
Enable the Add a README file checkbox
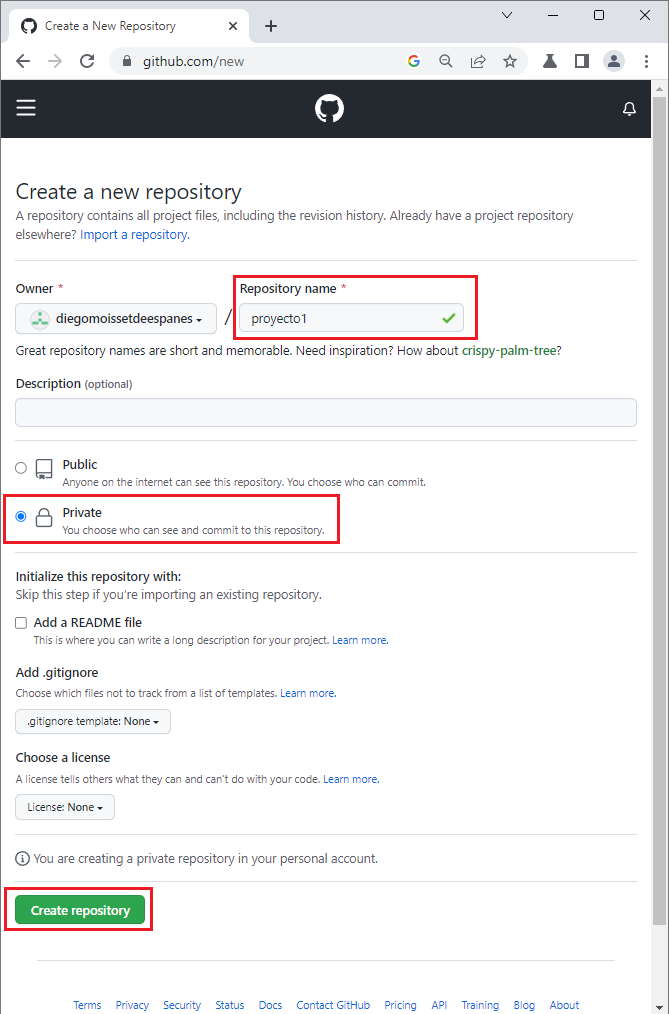[20, 622]
